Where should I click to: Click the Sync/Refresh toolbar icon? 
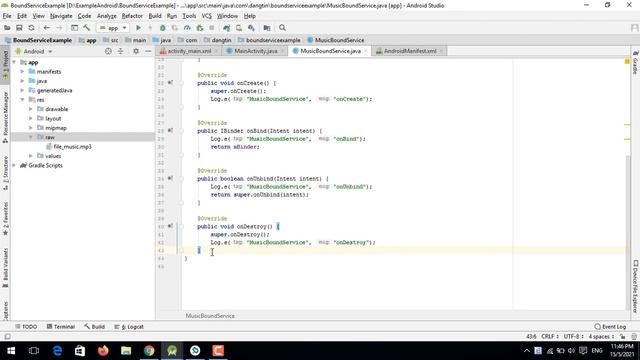tap(31, 28)
